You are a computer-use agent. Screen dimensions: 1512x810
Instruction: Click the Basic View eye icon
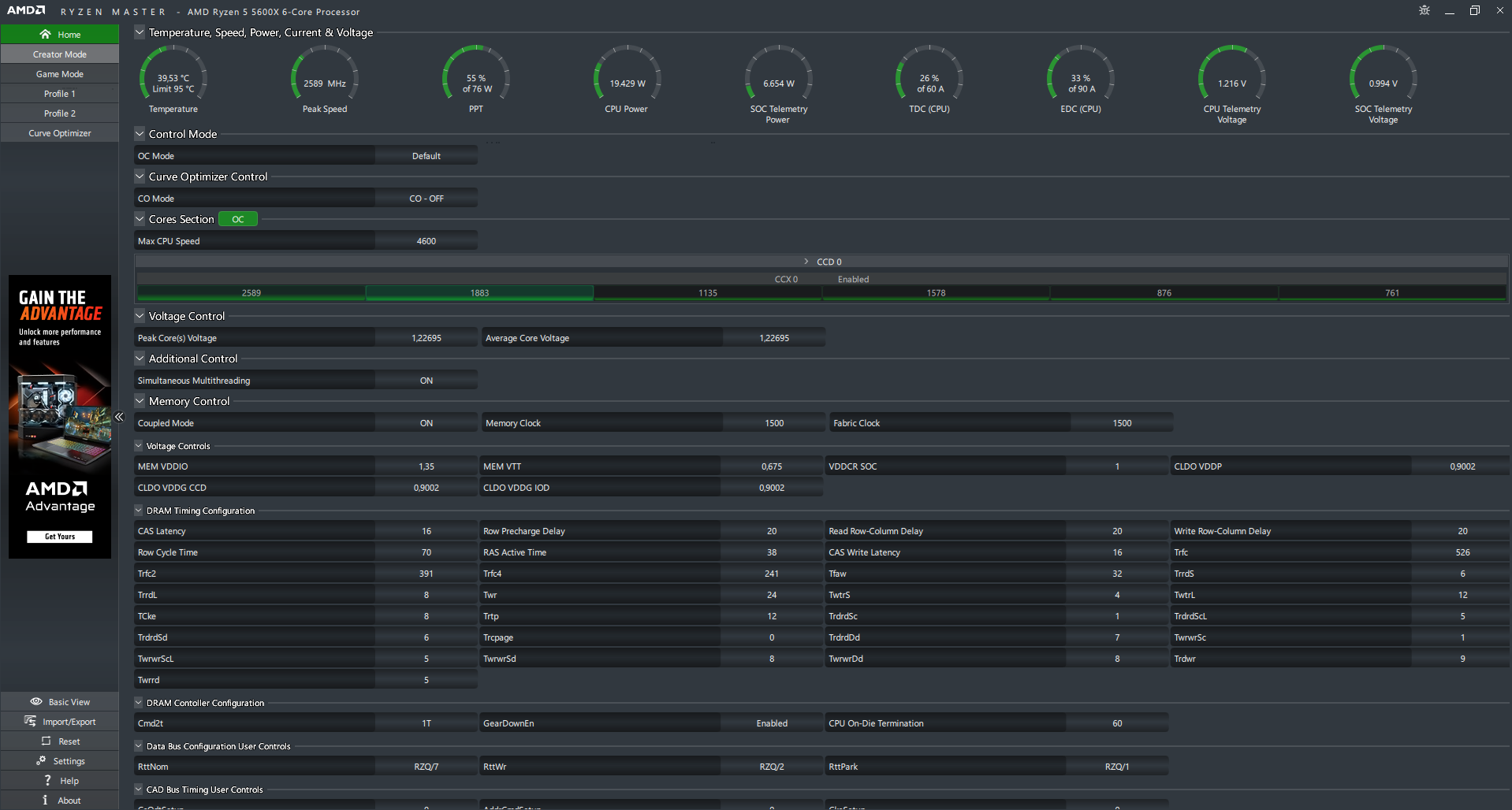pos(36,701)
